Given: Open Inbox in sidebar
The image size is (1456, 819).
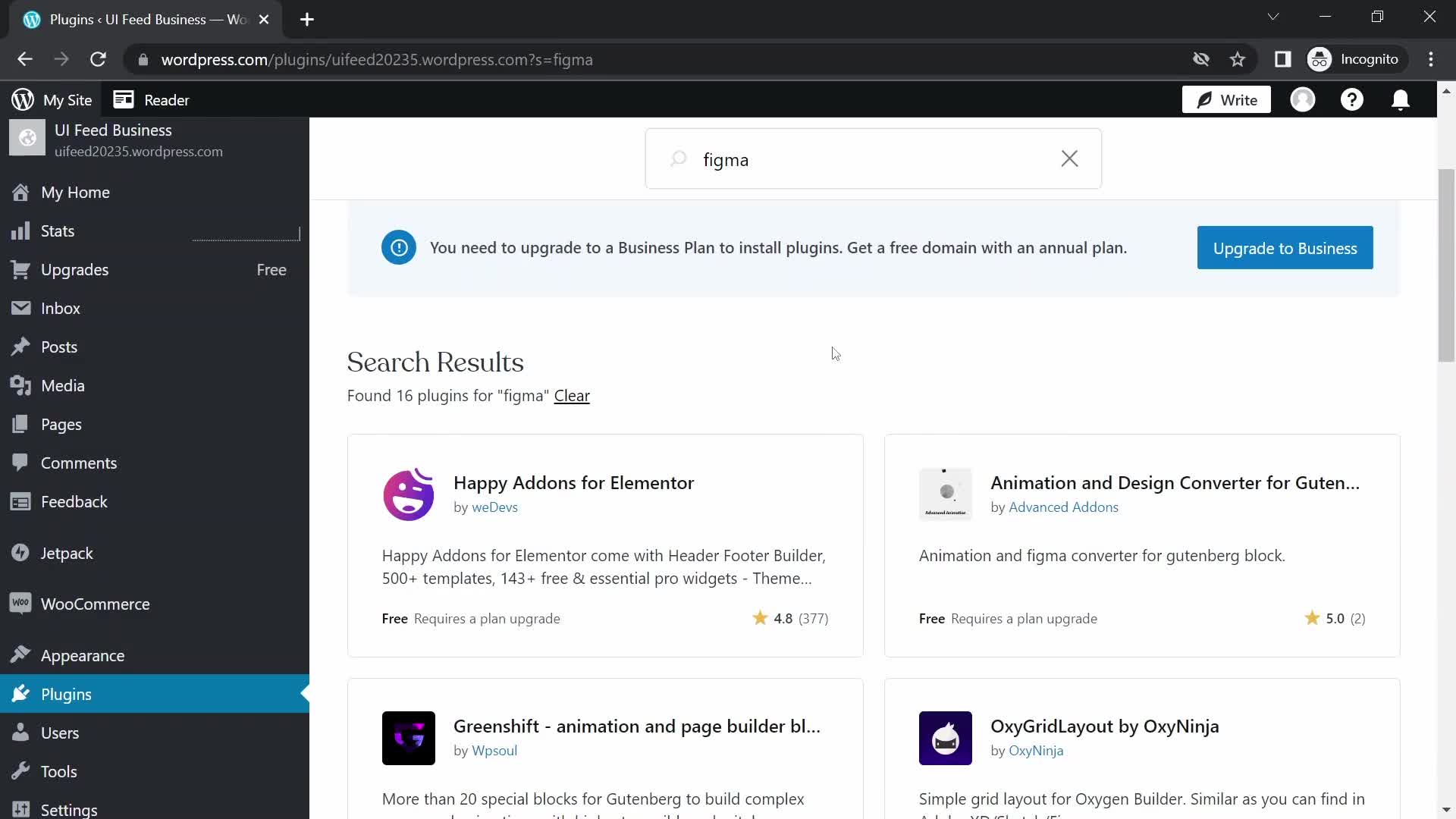Looking at the screenshot, I should tap(155, 309).
